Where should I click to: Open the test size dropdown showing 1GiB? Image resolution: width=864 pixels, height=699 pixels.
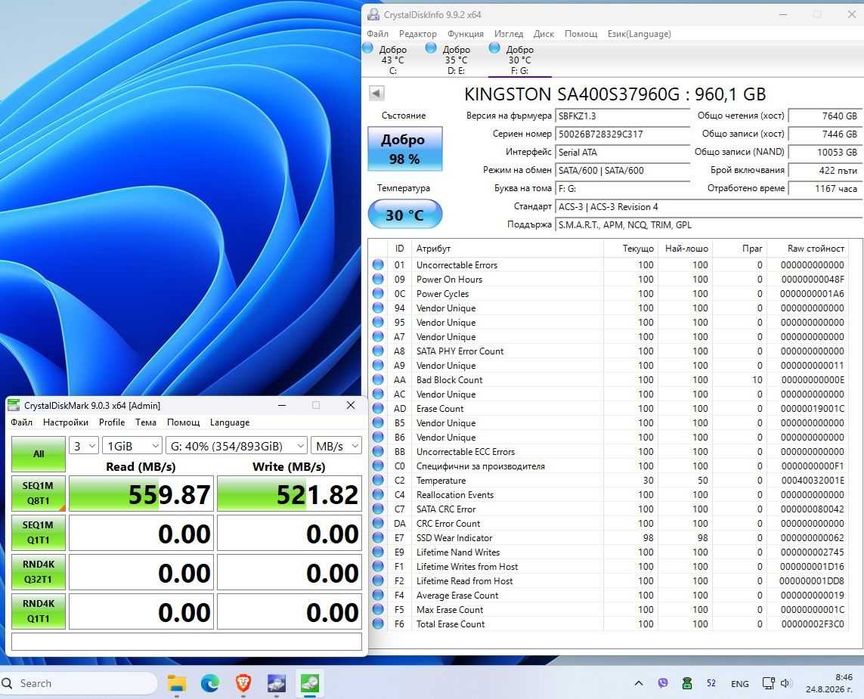(132, 446)
